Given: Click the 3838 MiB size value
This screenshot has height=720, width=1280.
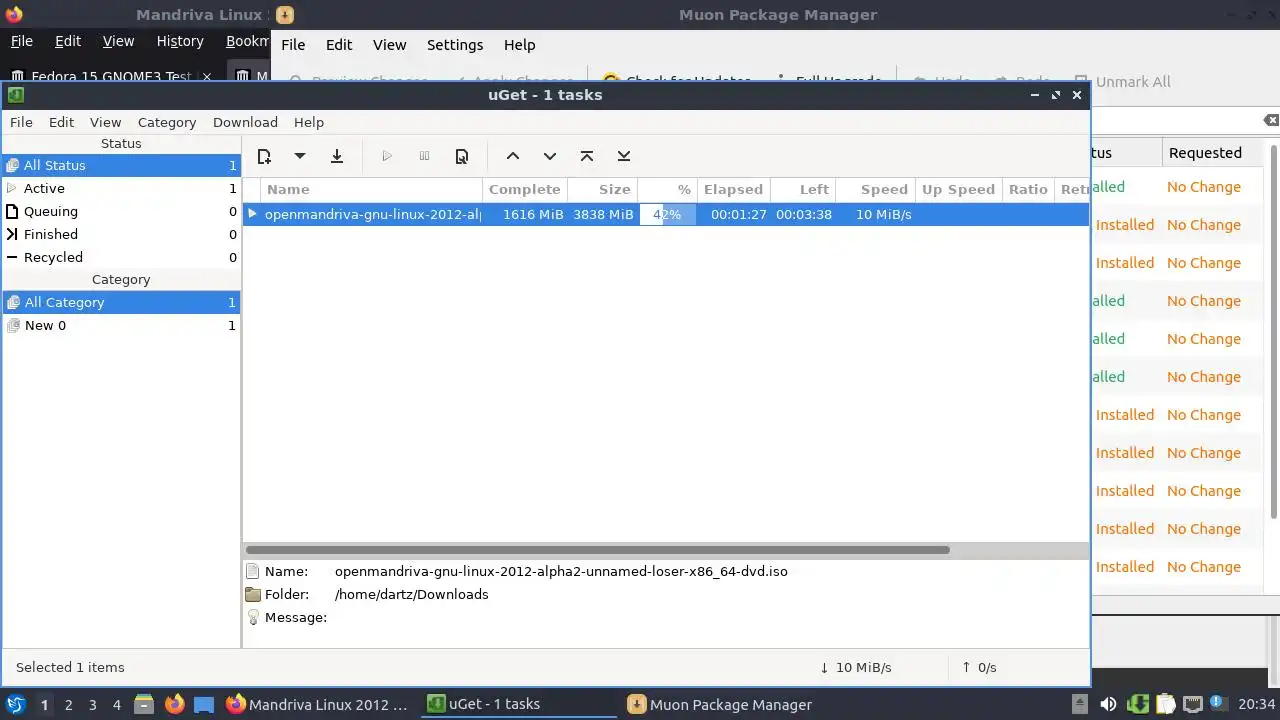Looking at the screenshot, I should pos(603,214).
